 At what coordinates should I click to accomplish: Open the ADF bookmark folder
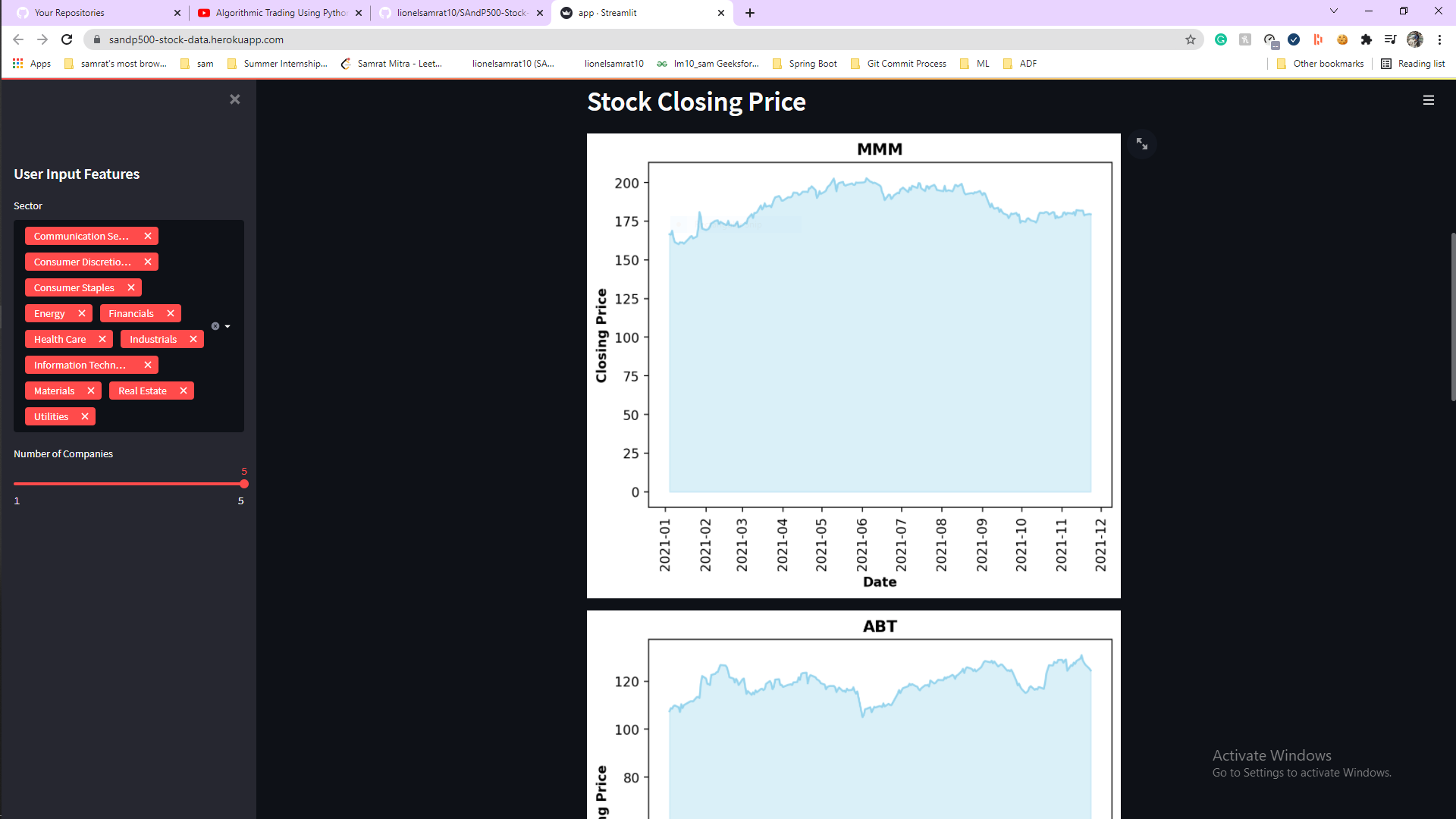pos(1020,64)
